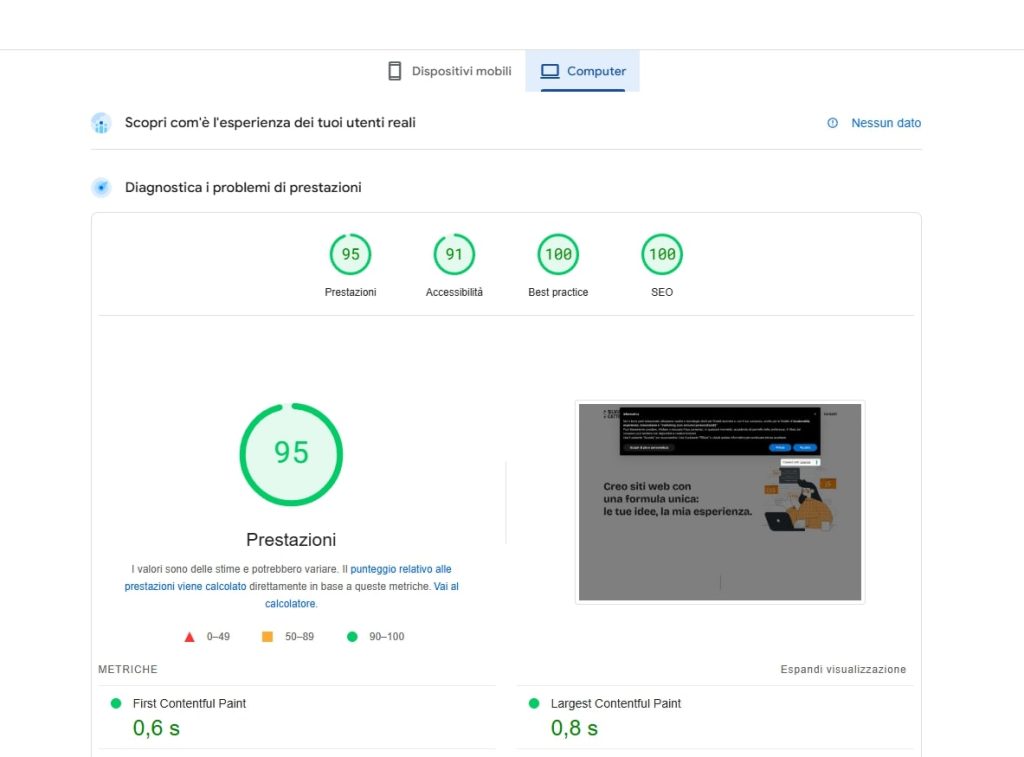Click the info icon beside Nessun dato
The image size is (1024, 757).
point(833,123)
